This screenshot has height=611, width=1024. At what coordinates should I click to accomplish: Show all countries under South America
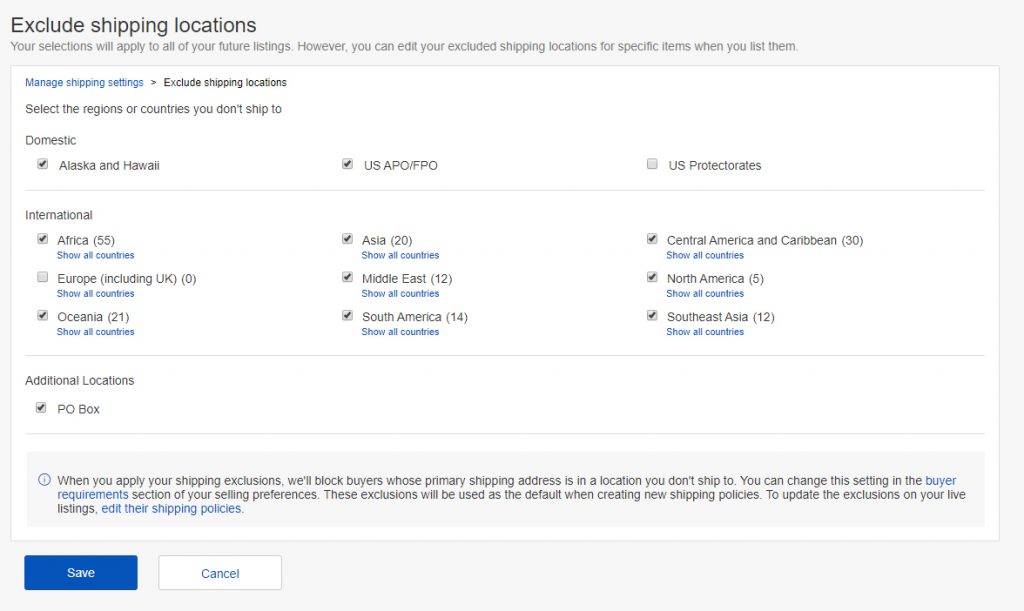(400, 332)
